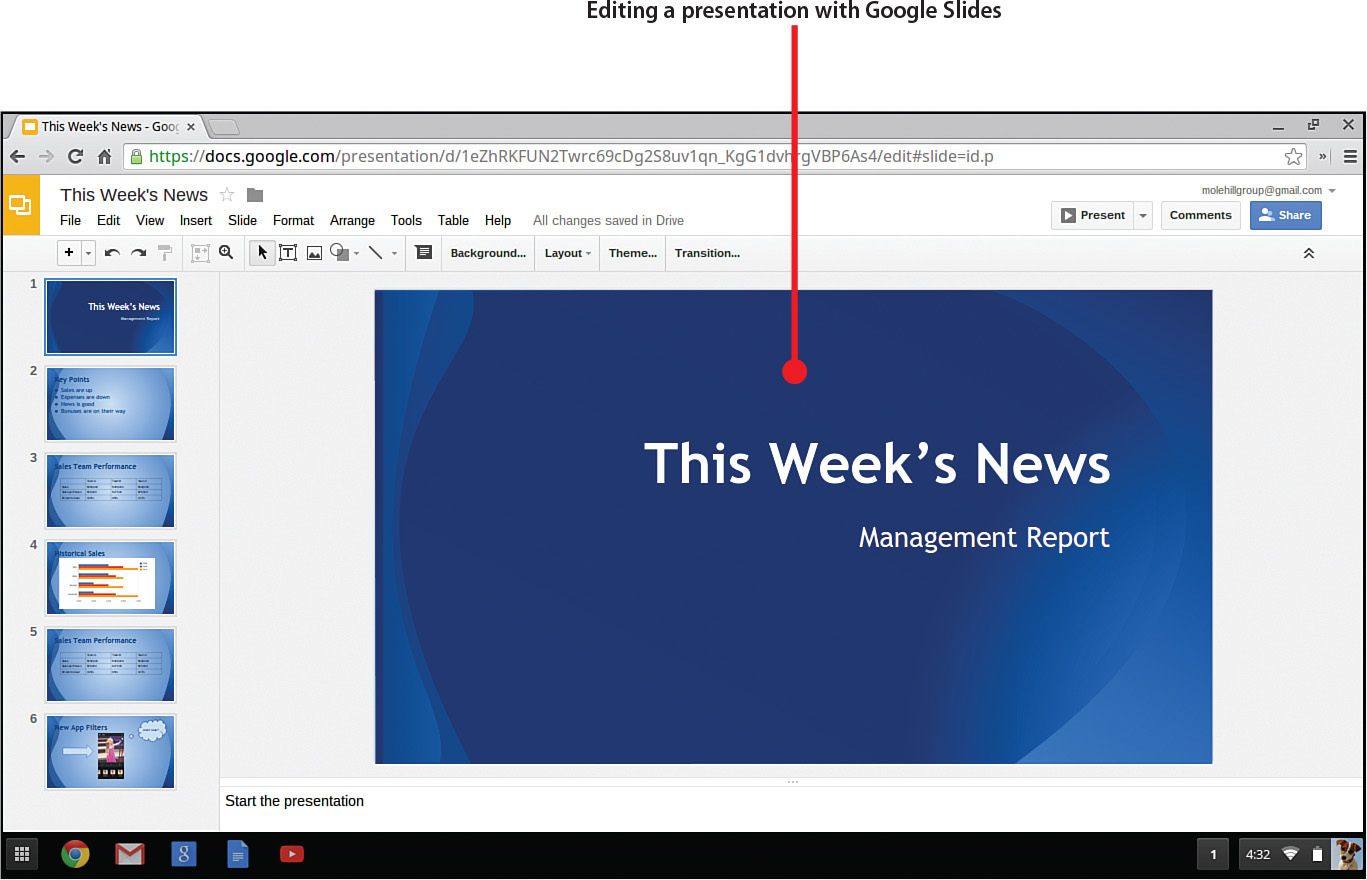Select the shape tool
Screen dimensions: 1367x880
pos(339,253)
